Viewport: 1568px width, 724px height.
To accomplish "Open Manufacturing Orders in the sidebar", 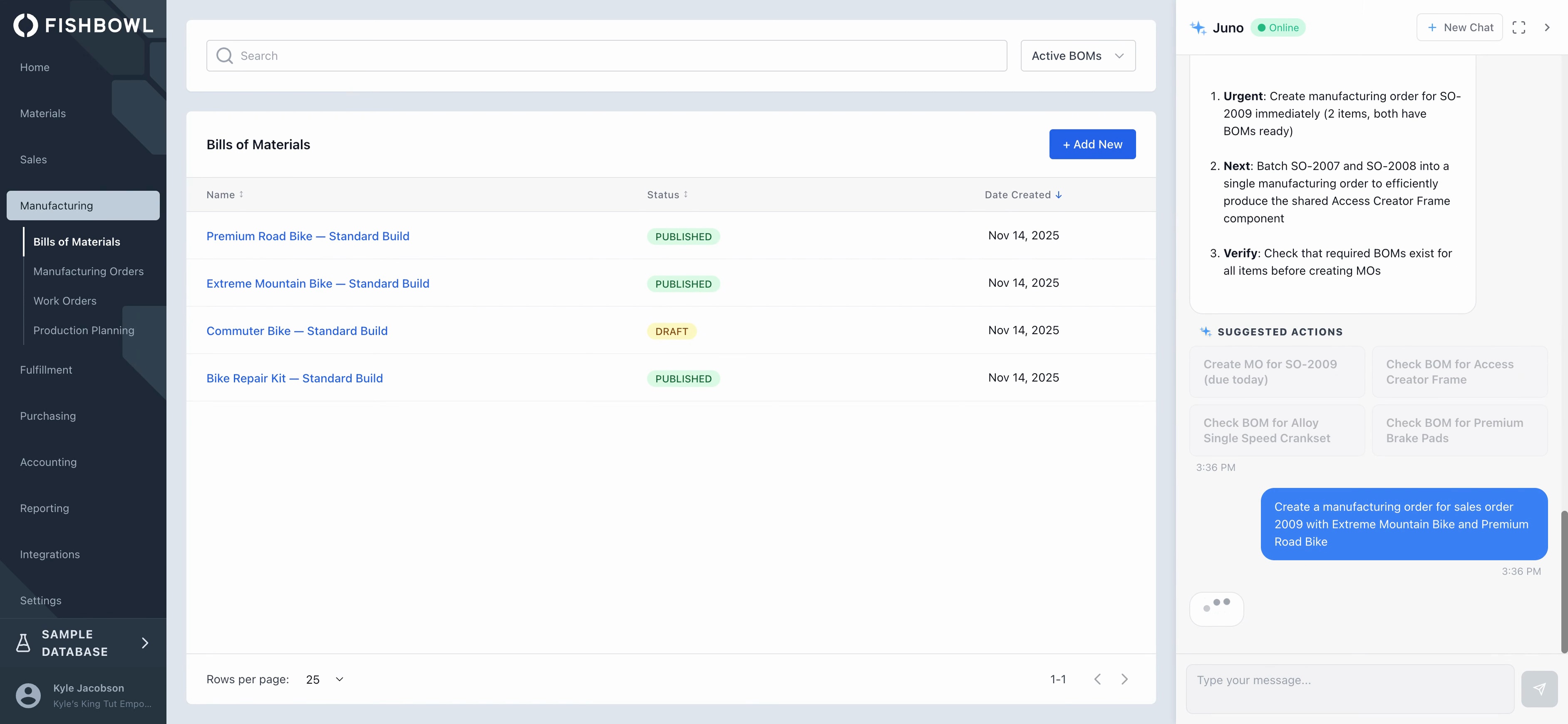I will coord(88,271).
